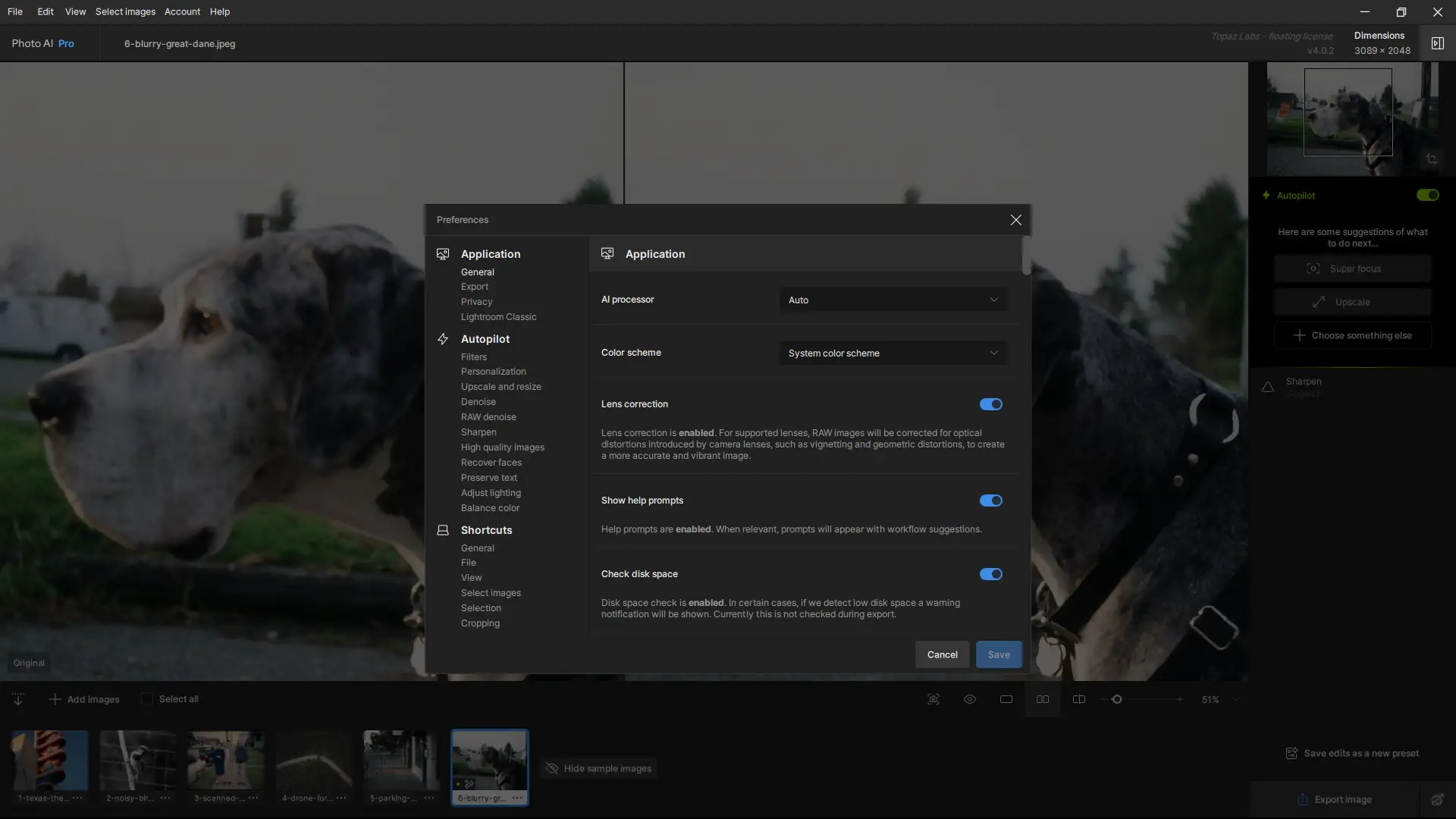Click the crop icon below preview thumbnail
The width and height of the screenshot is (1456, 819).
click(1431, 159)
